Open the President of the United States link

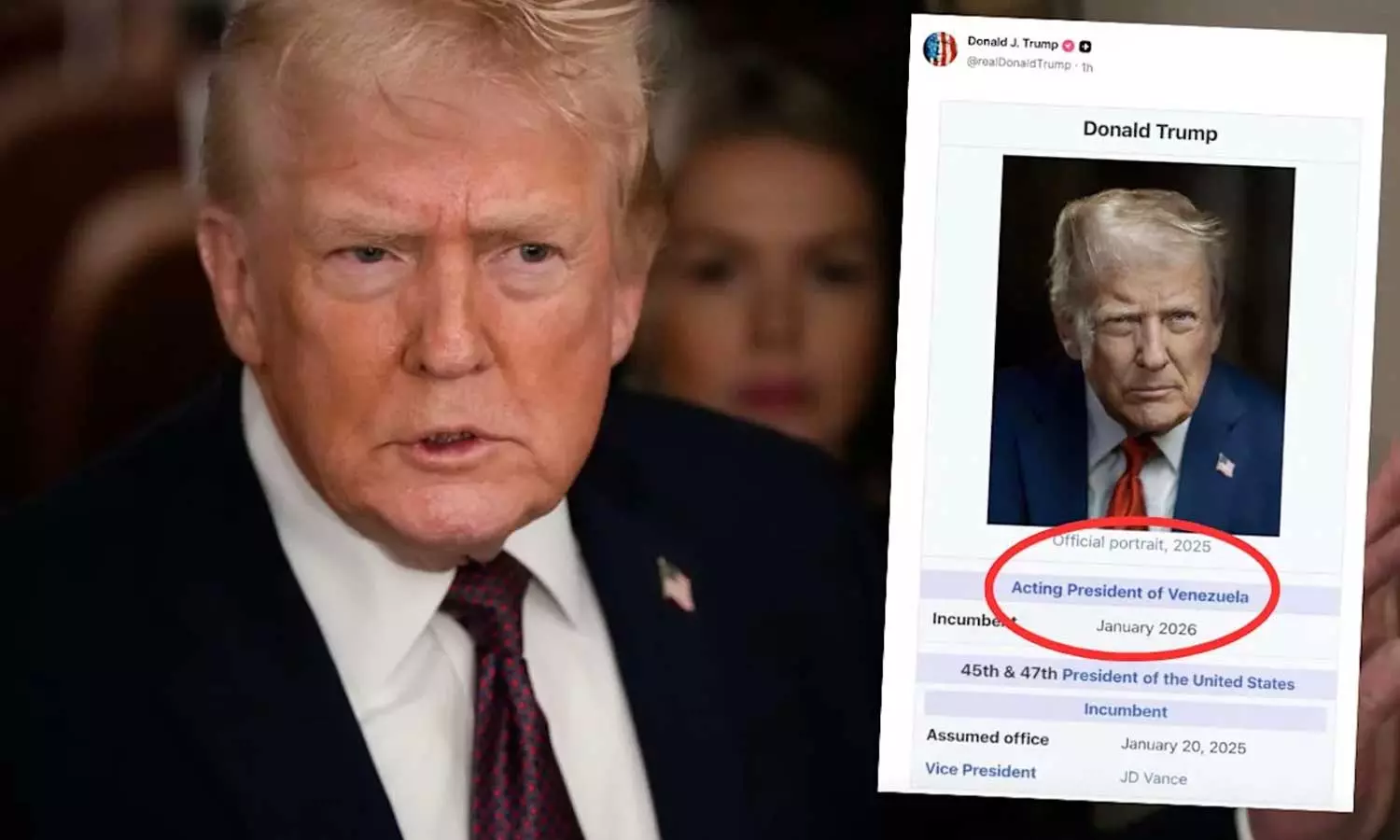pyautogui.click(x=1178, y=679)
